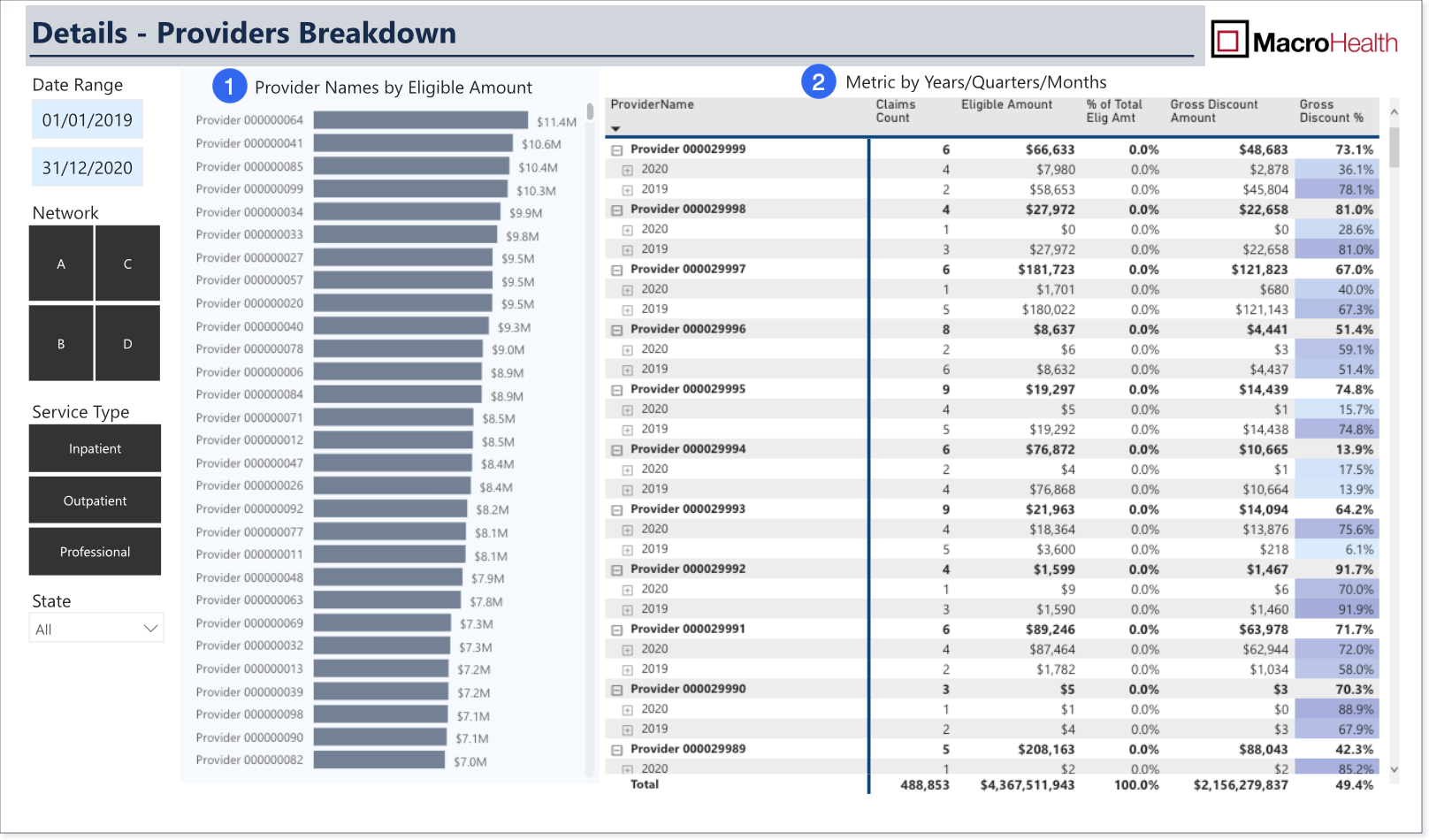Collapse Provider 000029999 row
Screen dimensions: 1429x840
pyautogui.click(x=617, y=150)
